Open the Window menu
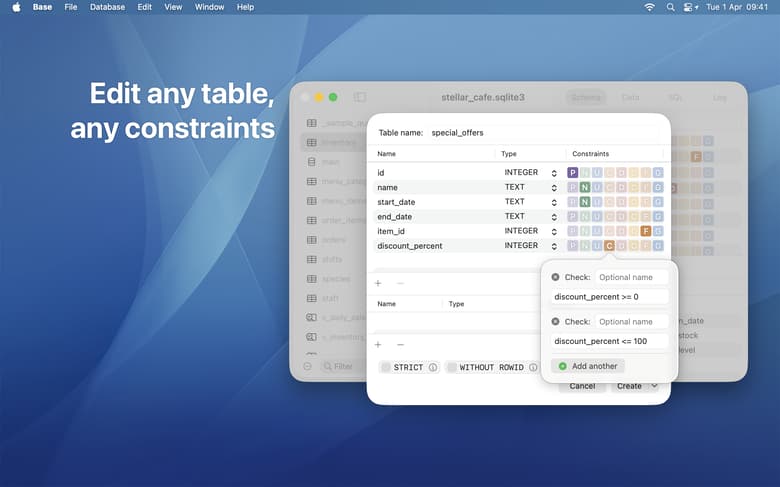 pyautogui.click(x=209, y=7)
